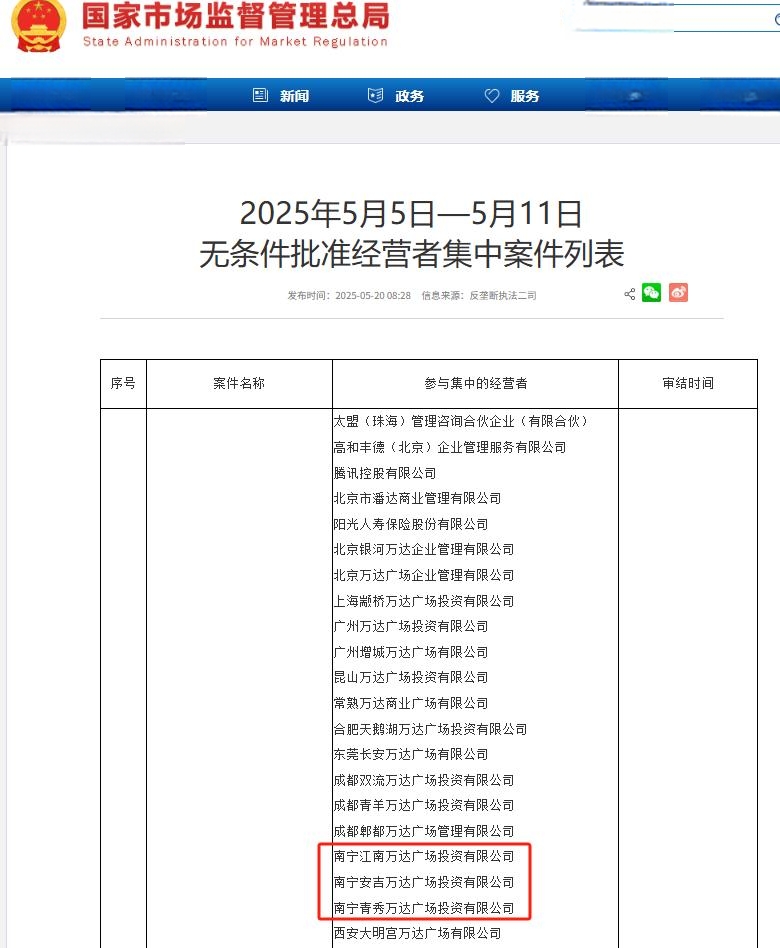780x948 pixels.
Task: Share the article via WeChat icon
Action: (651, 293)
